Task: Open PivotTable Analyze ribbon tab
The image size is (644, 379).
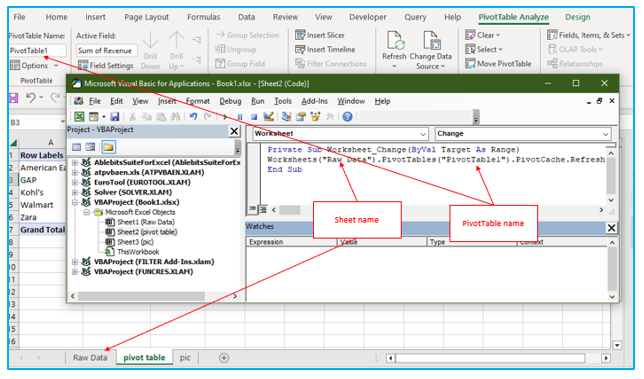Action: click(513, 17)
